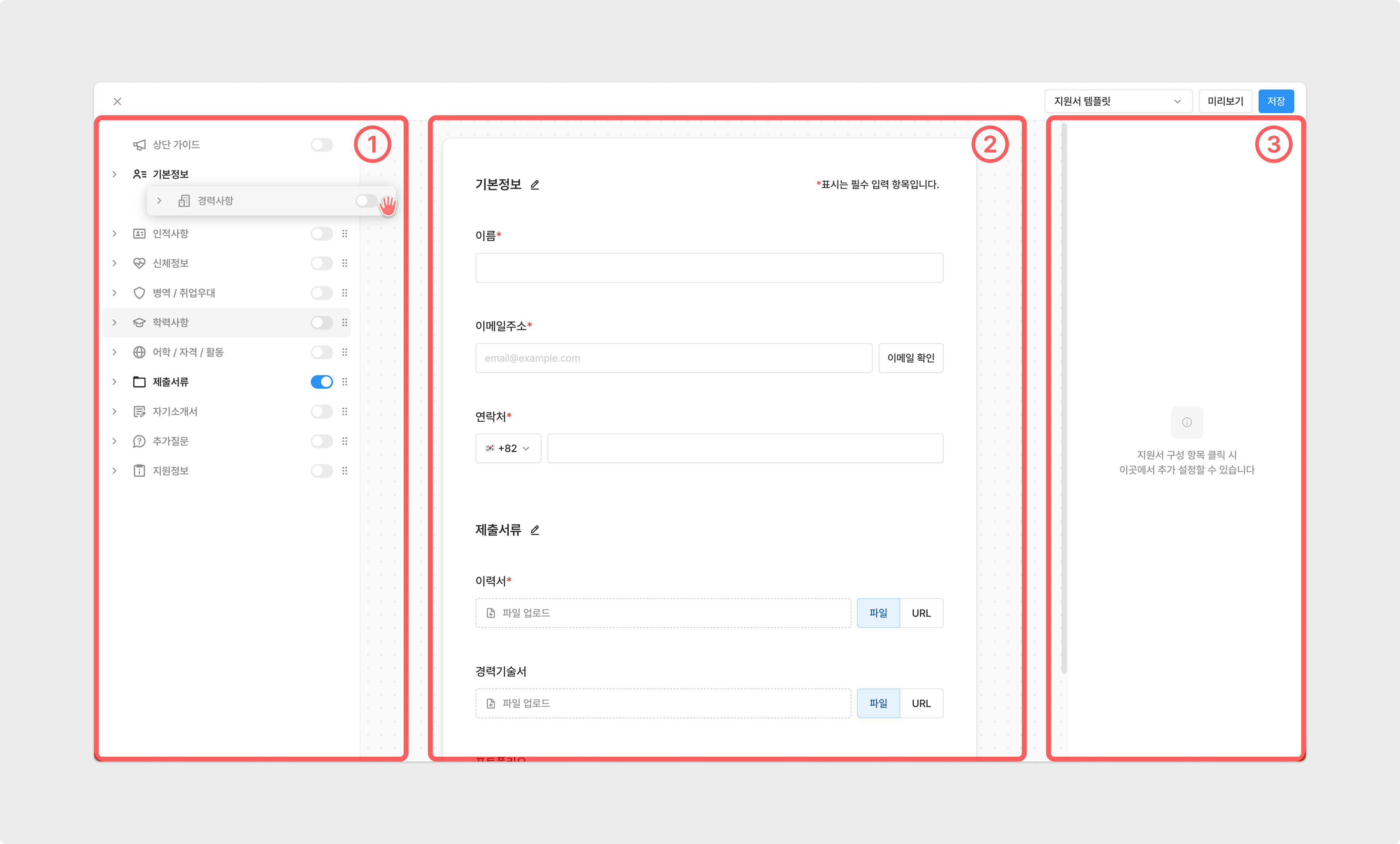The image size is (1400, 844).
Task: Click the right settings panel scrollbar
Action: coord(1063,398)
